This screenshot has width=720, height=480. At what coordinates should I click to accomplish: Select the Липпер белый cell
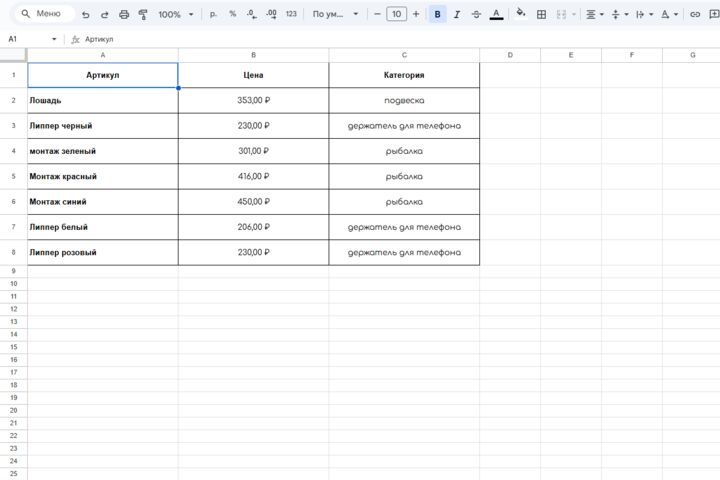point(103,227)
